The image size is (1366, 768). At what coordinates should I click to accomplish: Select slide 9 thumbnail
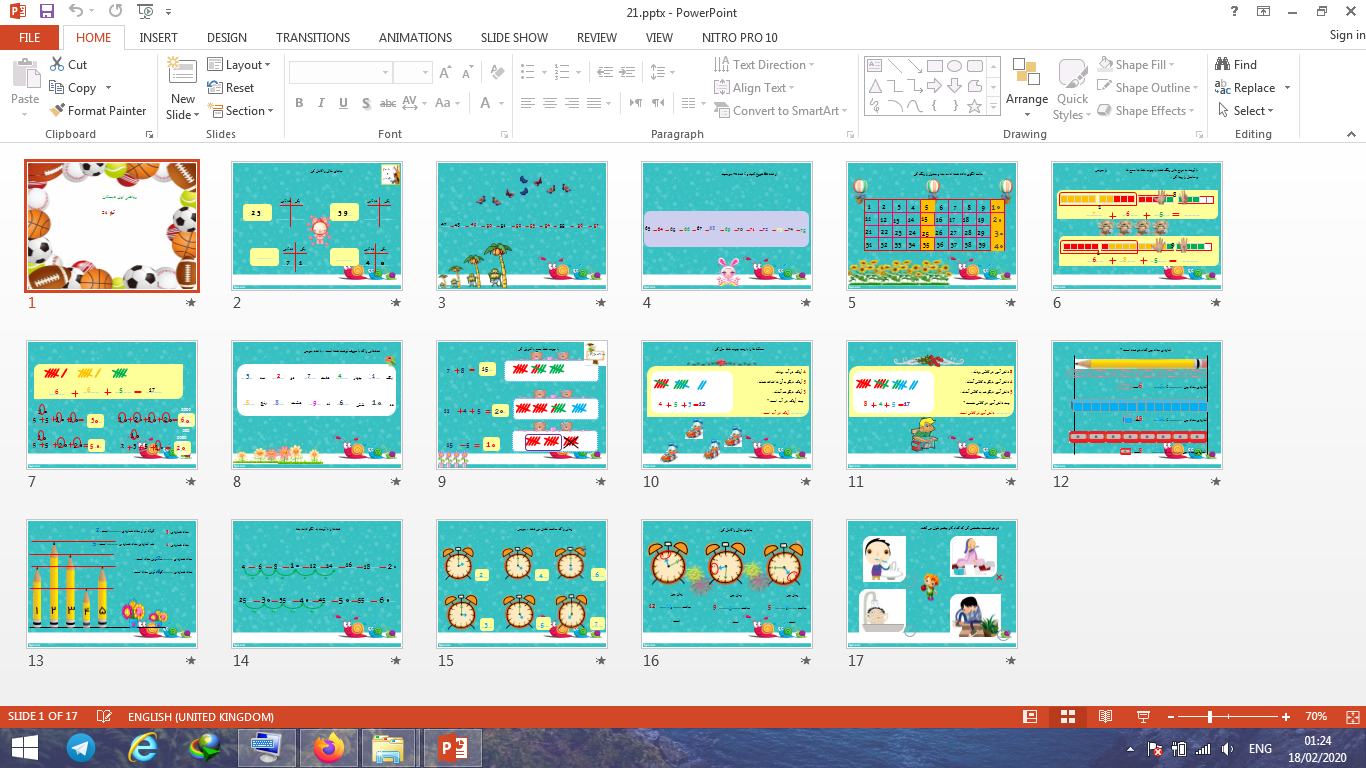pos(522,404)
